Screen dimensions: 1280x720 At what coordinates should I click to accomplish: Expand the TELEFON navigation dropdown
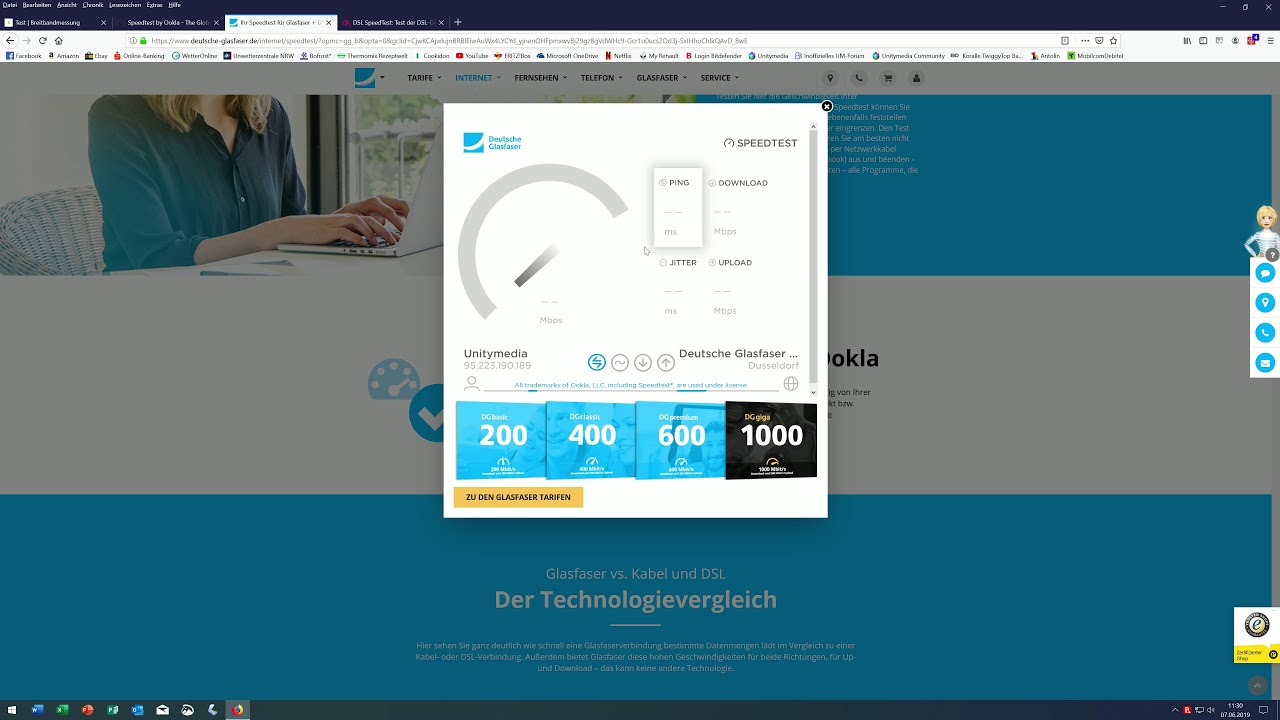601,78
